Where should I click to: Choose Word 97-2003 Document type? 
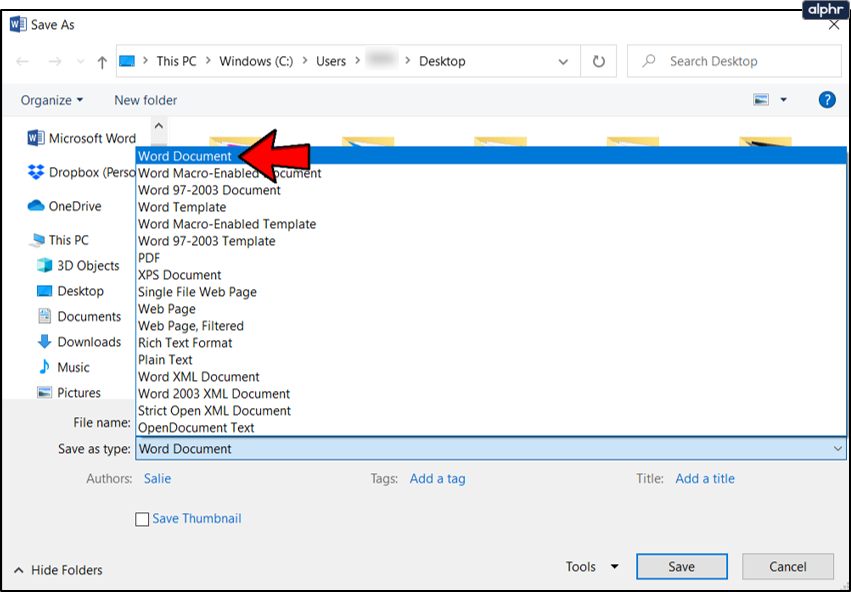pyautogui.click(x=491, y=190)
